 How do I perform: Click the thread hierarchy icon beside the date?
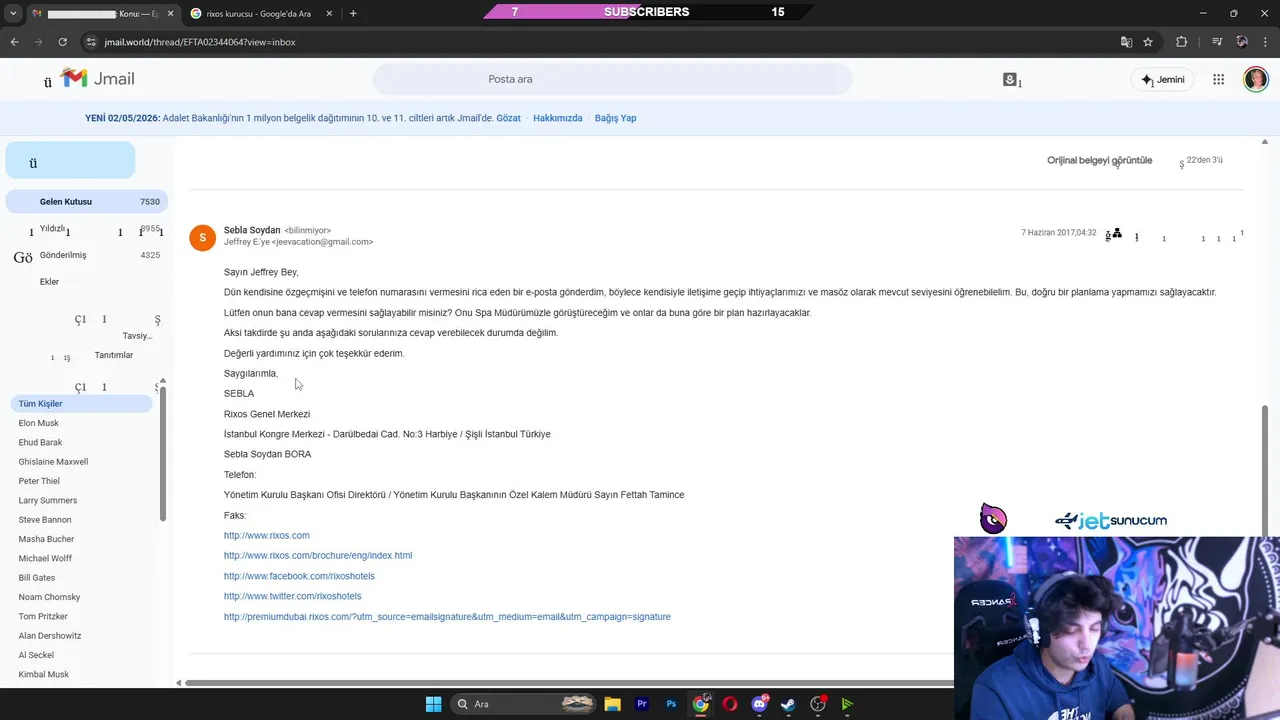1116,234
